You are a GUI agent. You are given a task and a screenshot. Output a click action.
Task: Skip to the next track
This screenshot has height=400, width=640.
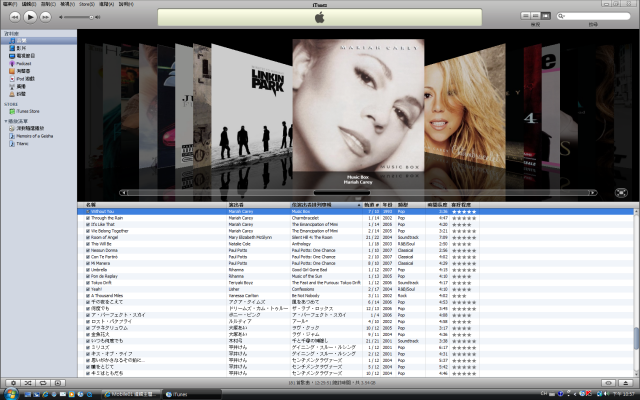[x=45, y=17]
